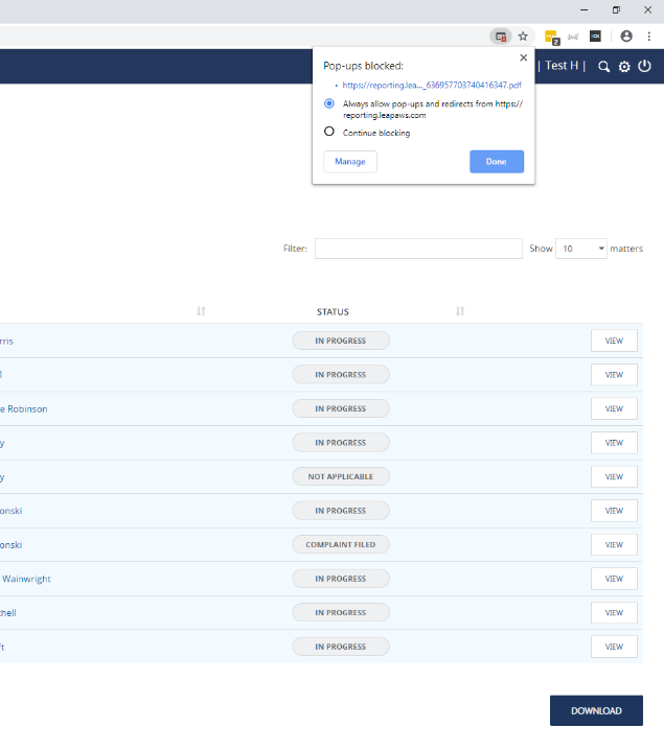View the NOT APPLICABLE matter
Image resolution: width=664 pixels, height=733 pixels.
pos(614,477)
